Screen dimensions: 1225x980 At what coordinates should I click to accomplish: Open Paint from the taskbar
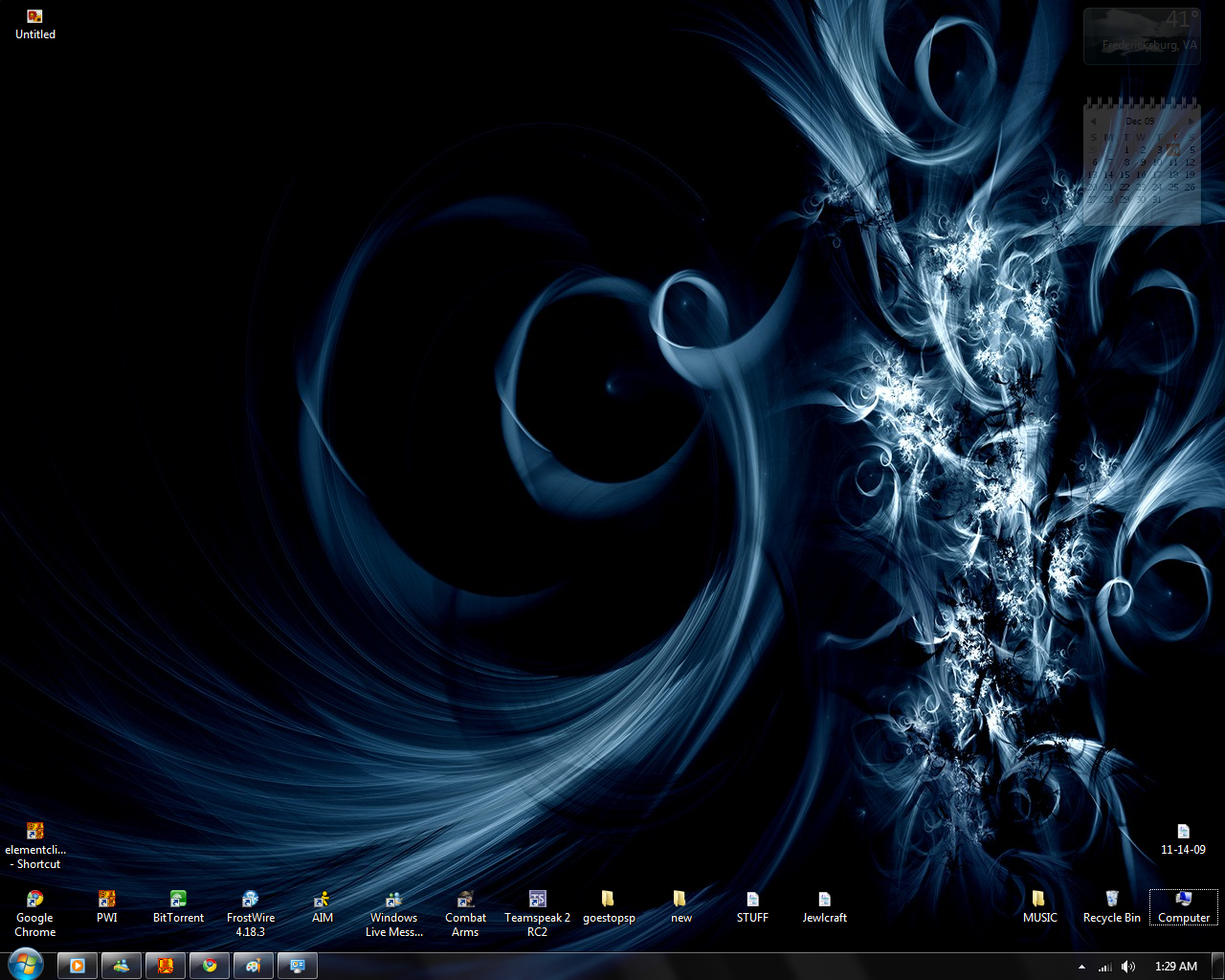click(254, 966)
